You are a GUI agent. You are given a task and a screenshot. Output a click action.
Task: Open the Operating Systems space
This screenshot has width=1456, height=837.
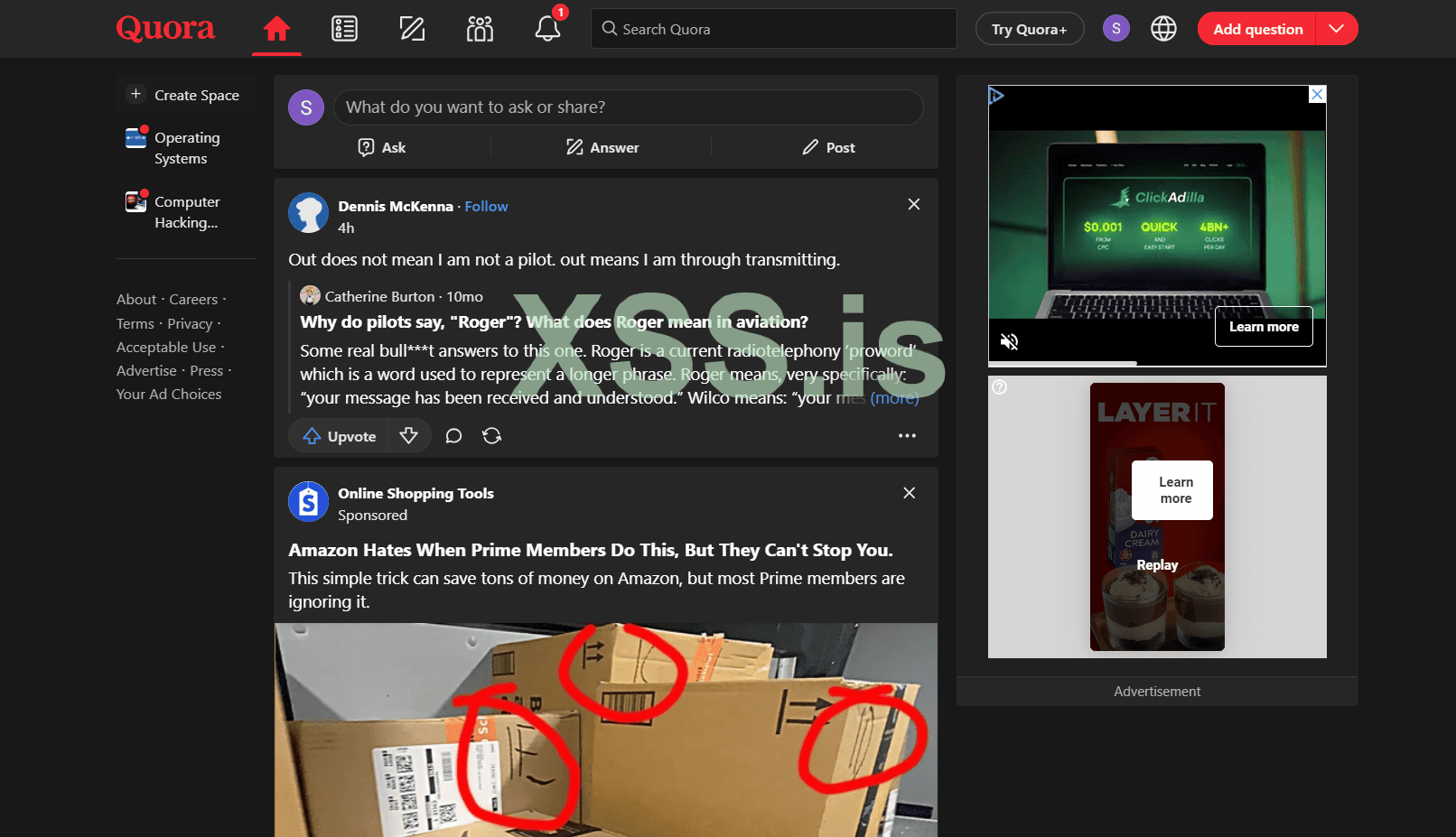click(186, 148)
